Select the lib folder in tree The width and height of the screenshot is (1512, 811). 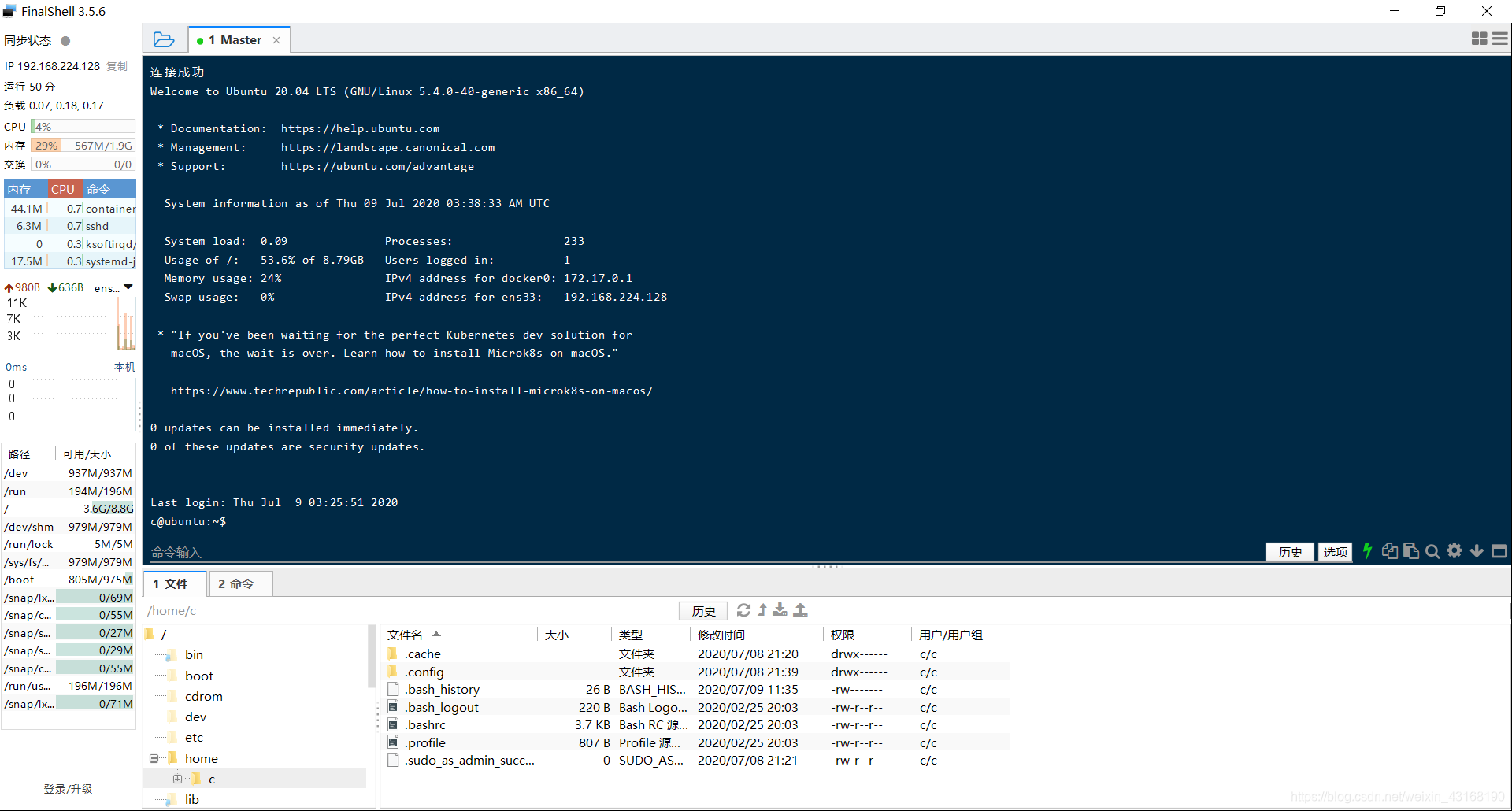191,799
